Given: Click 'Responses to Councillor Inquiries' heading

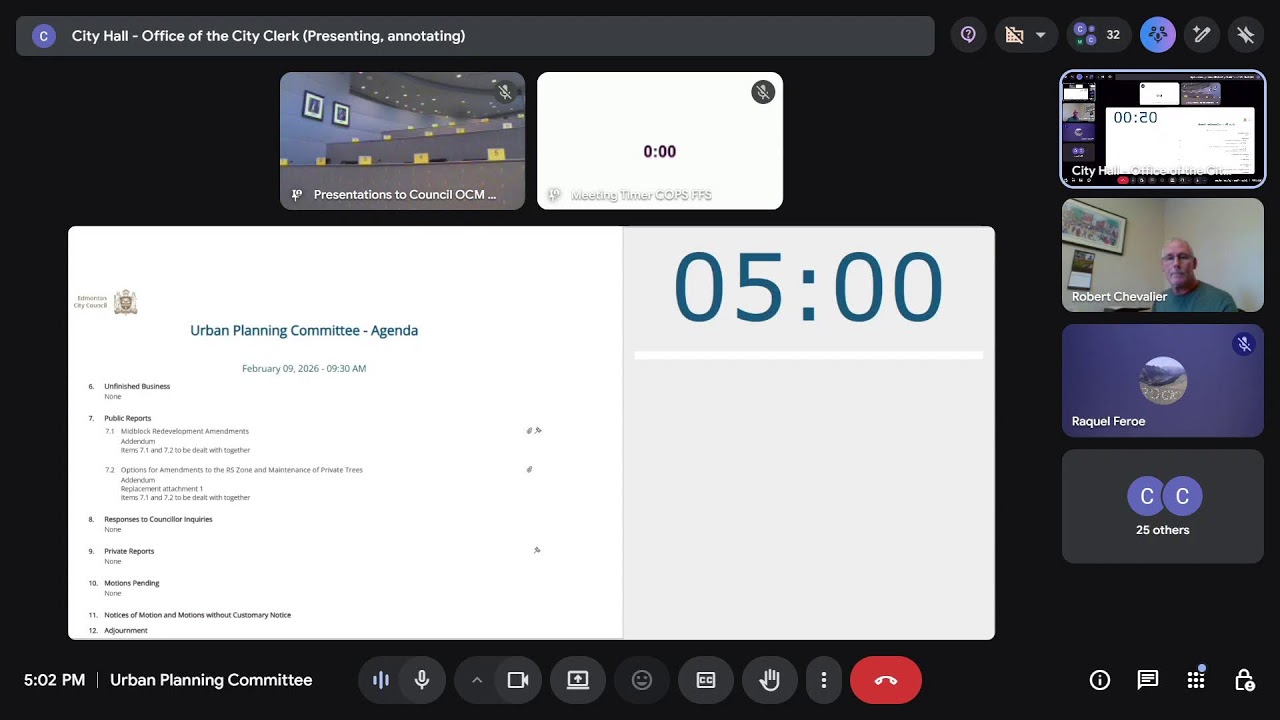Looking at the screenshot, I should click(x=158, y=519).
